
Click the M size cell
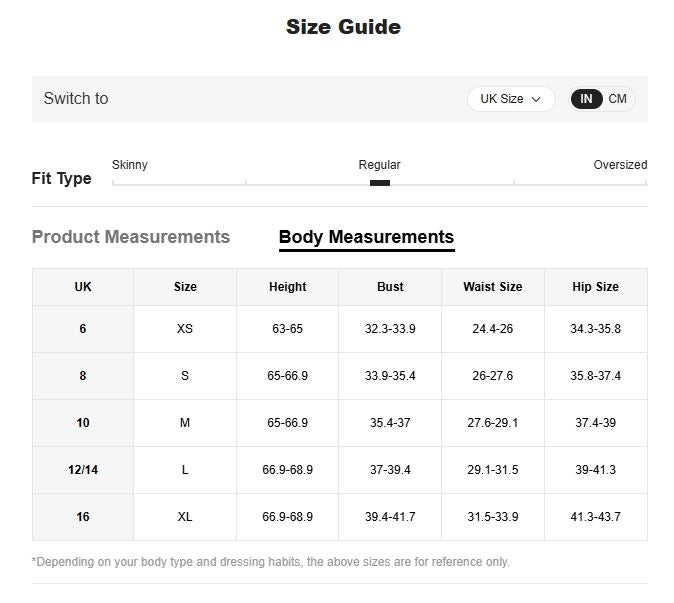coord(185,423)
